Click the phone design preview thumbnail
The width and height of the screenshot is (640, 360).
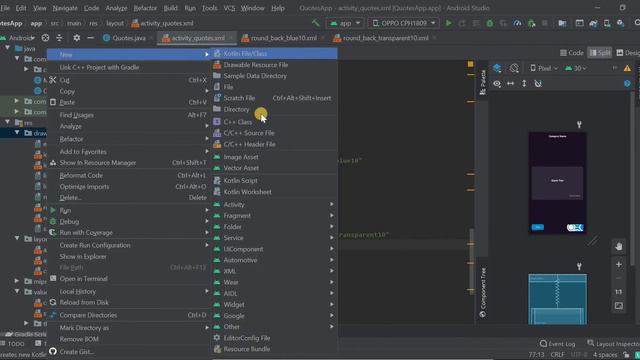click(557, 183)
